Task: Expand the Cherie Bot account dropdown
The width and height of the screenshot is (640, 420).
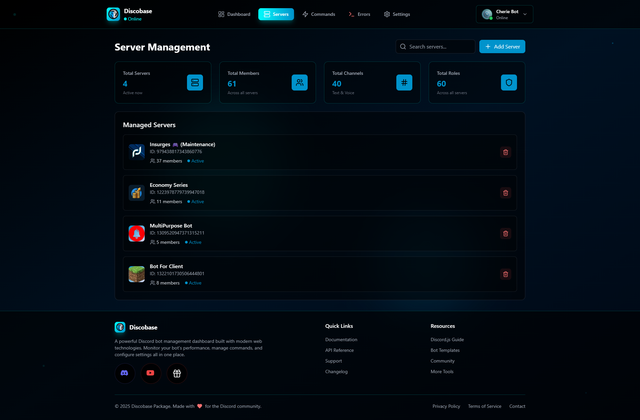Action: tap(504, 14)
